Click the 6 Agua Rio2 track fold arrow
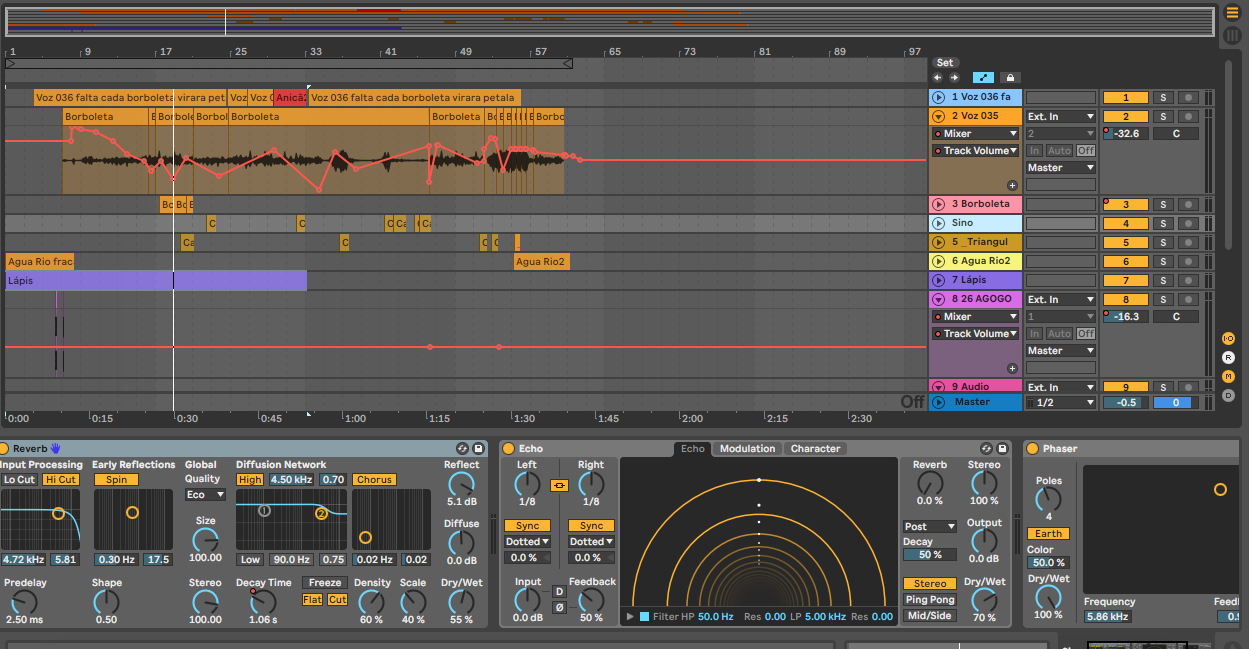 (938, 261)
